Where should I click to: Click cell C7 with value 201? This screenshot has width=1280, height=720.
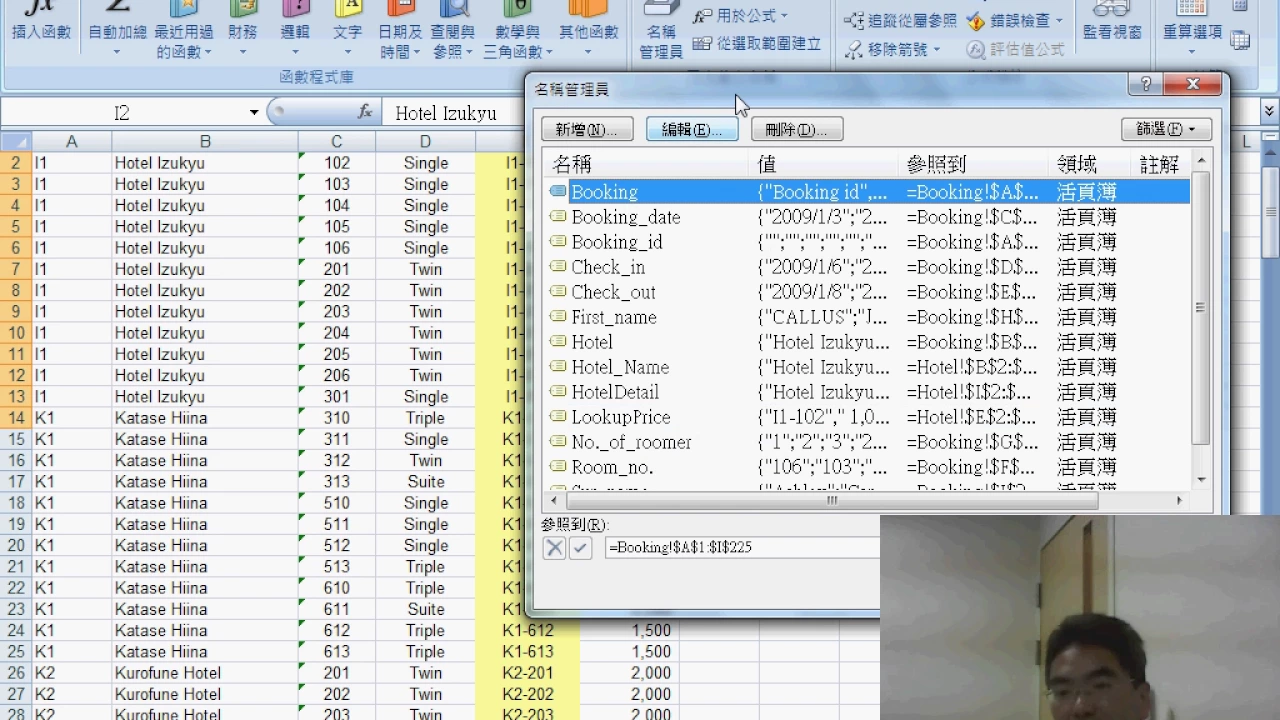337,269
